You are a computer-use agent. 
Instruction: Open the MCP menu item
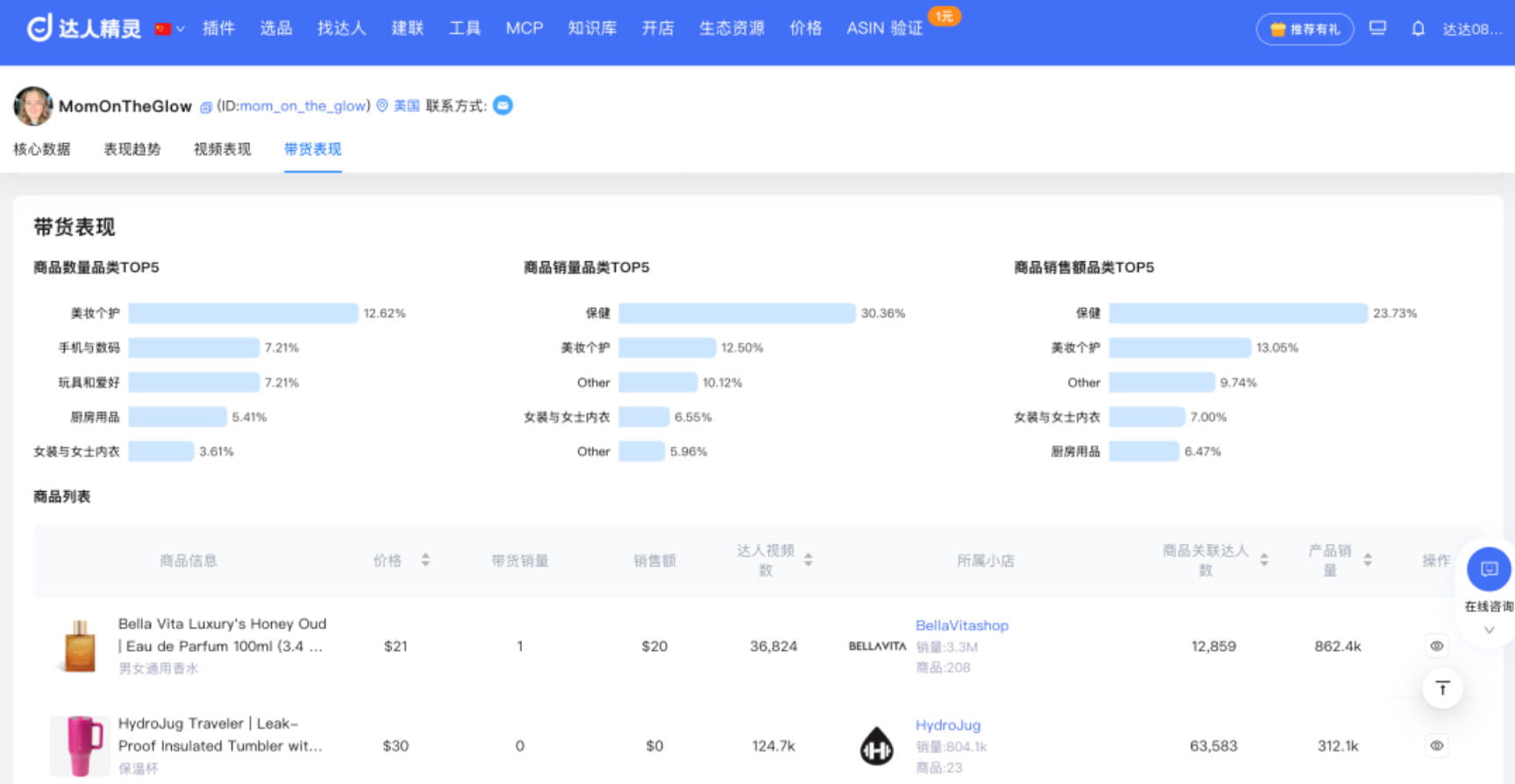[525, 28]
